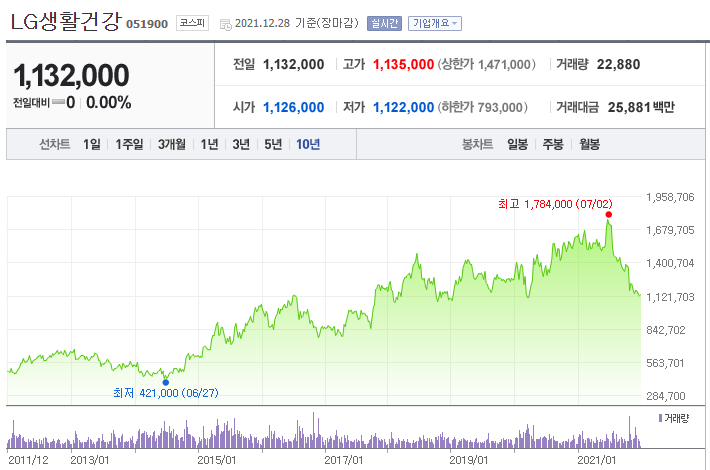
Task: Click the 상한가 1,471,000 text
Action: click(x=487, y=64)
